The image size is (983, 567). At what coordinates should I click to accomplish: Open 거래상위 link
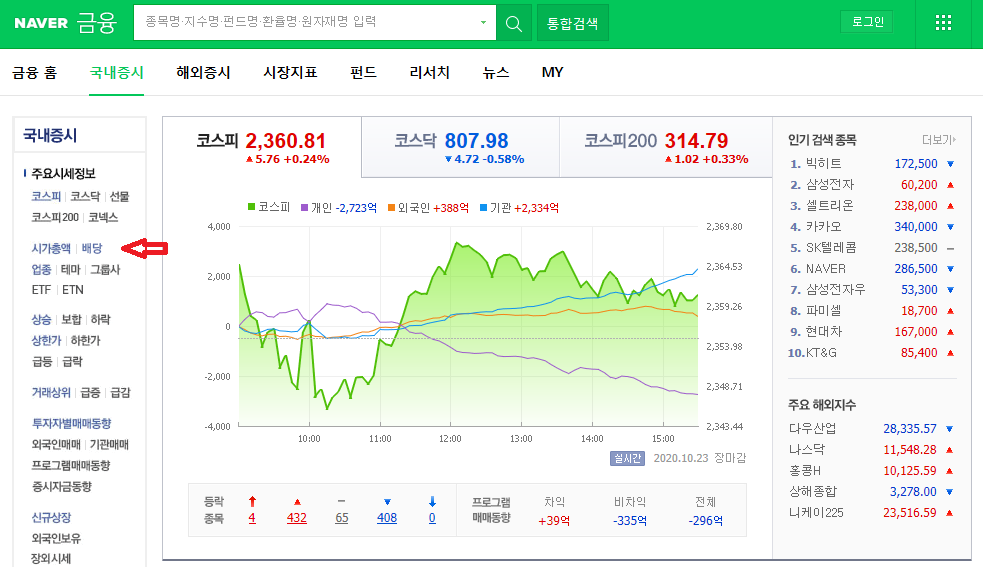point(51,393)
